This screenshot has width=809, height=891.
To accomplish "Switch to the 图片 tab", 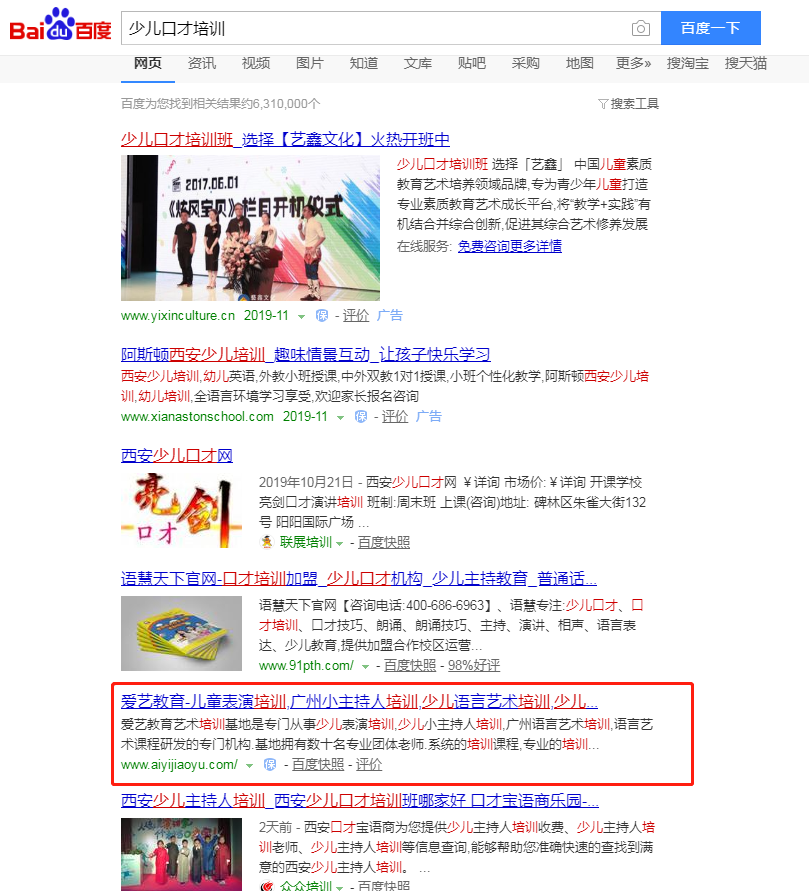I will click(x=310, y=63).
